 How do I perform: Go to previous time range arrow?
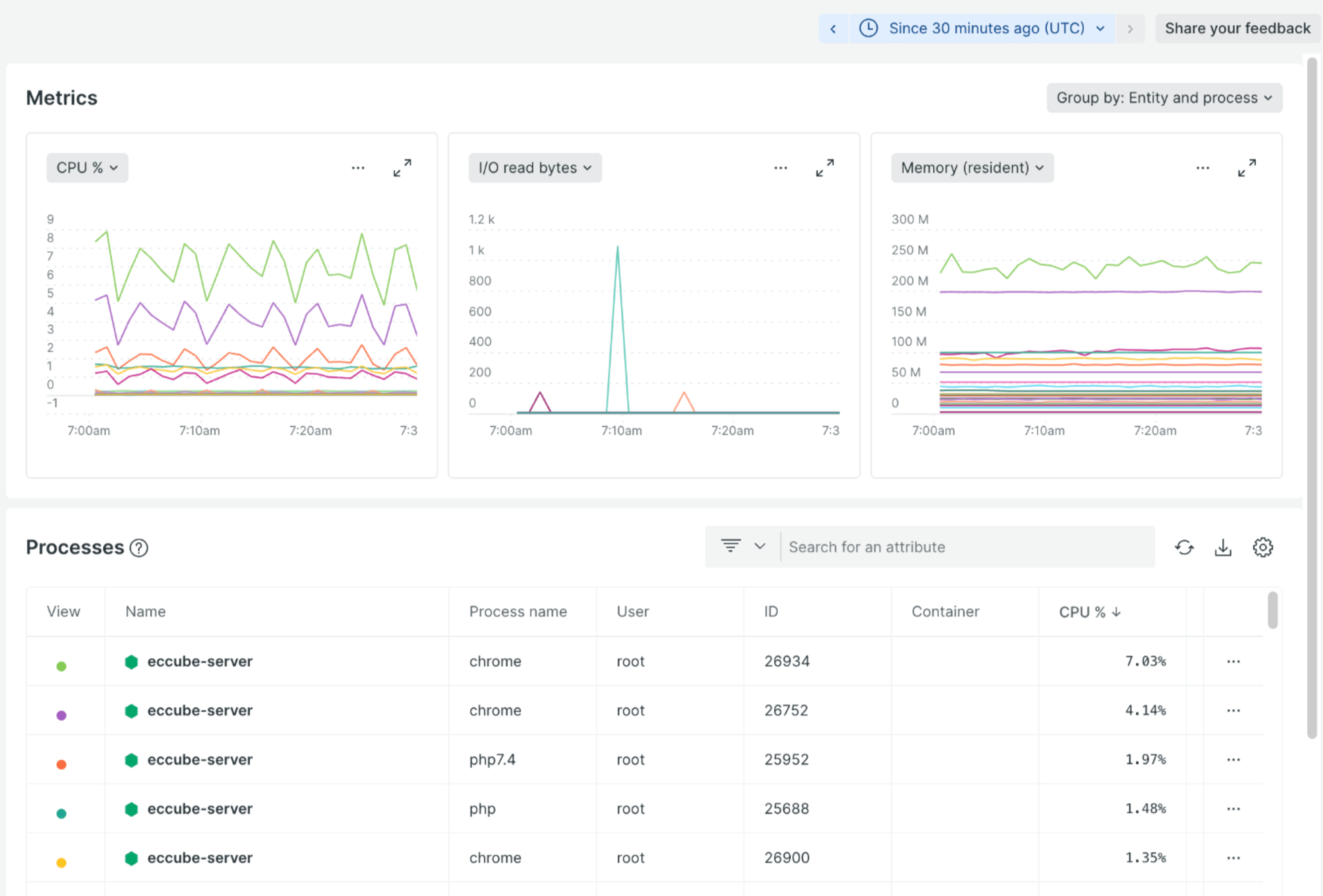[x=833, y=28]
